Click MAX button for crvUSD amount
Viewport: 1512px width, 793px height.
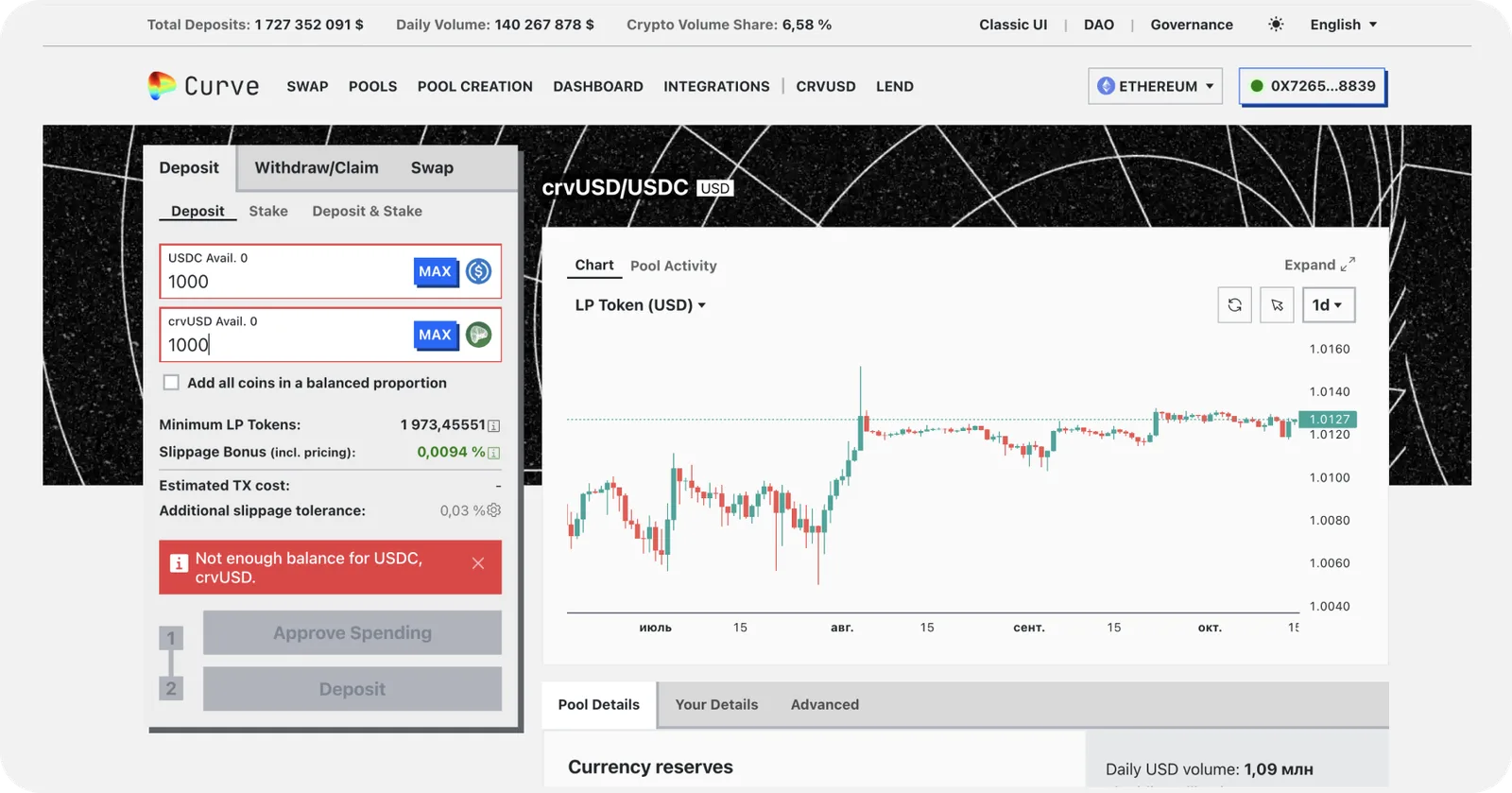click(436, 335)
